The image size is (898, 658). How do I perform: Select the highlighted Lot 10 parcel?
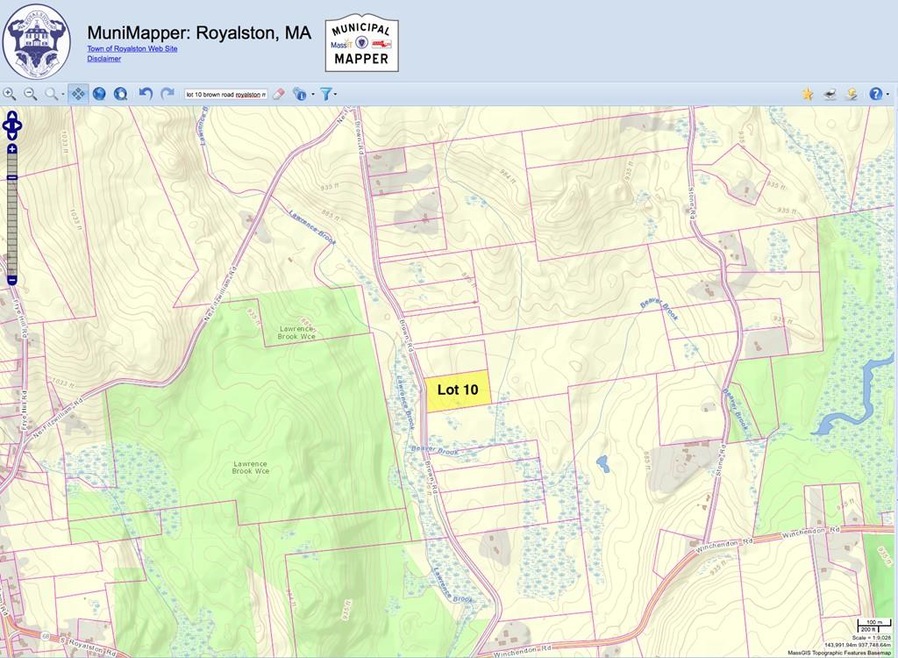click(x=459, y=390)
